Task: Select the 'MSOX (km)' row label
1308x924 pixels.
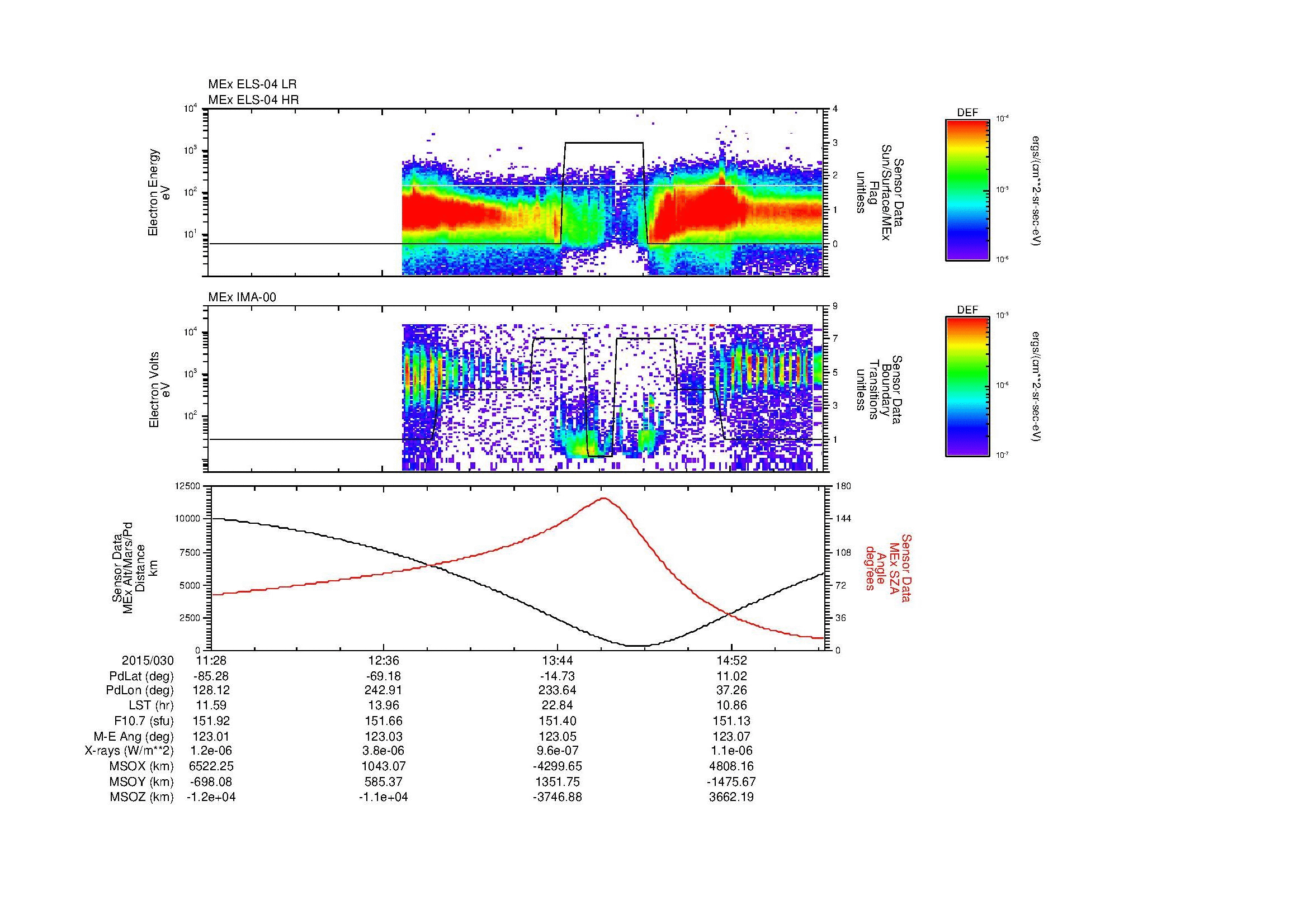Action: [x=143, y=766]
